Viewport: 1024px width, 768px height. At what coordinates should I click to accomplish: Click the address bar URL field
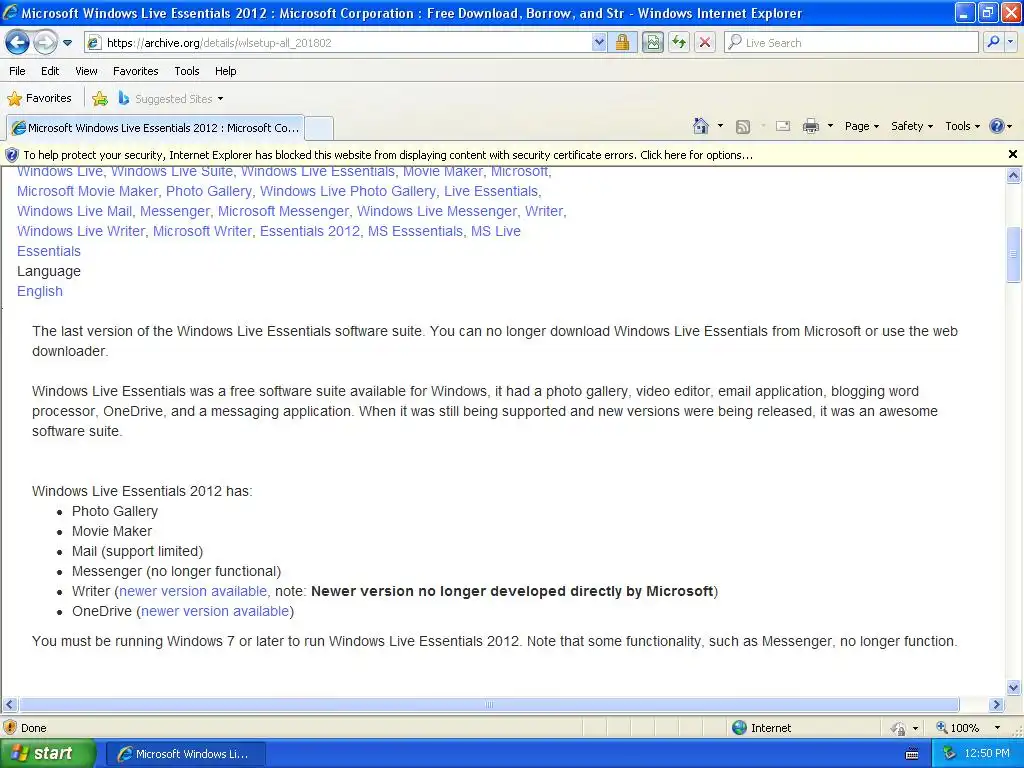pos(338,43)
